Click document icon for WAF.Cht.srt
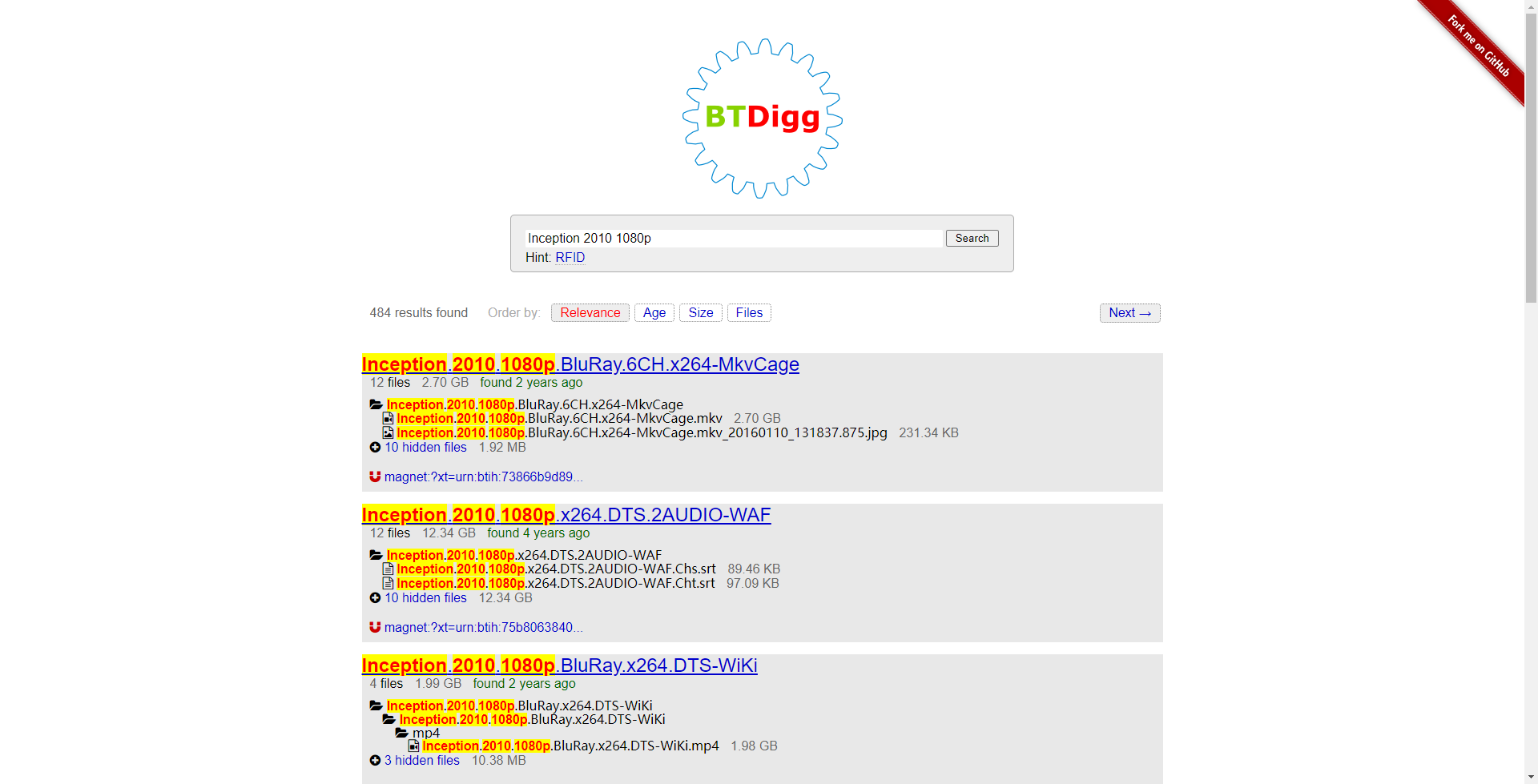The image size is (1538, 784). (389, 583)
